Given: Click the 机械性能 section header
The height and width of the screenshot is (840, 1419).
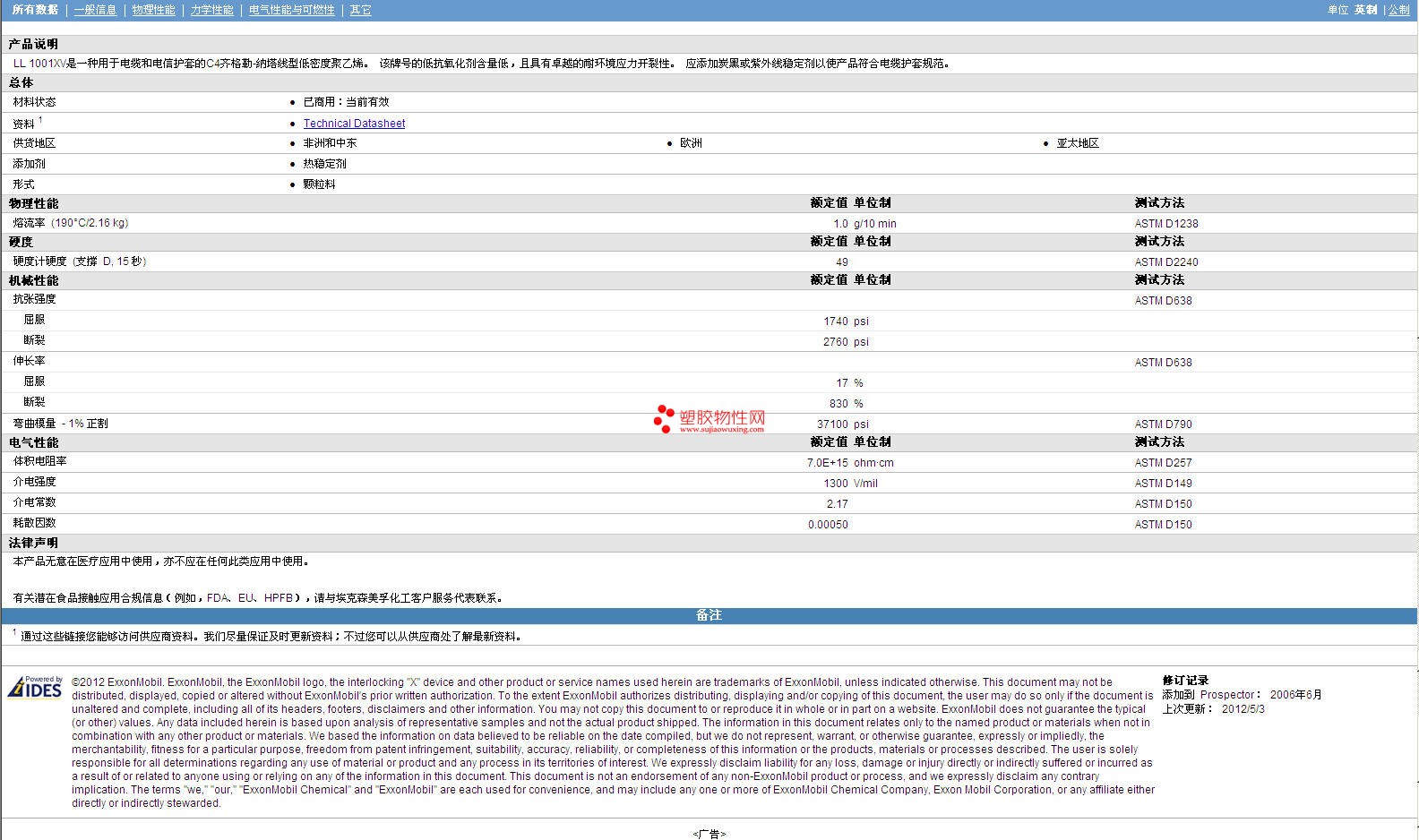Looking at the screenshot, I should click(x=33, y=280).
